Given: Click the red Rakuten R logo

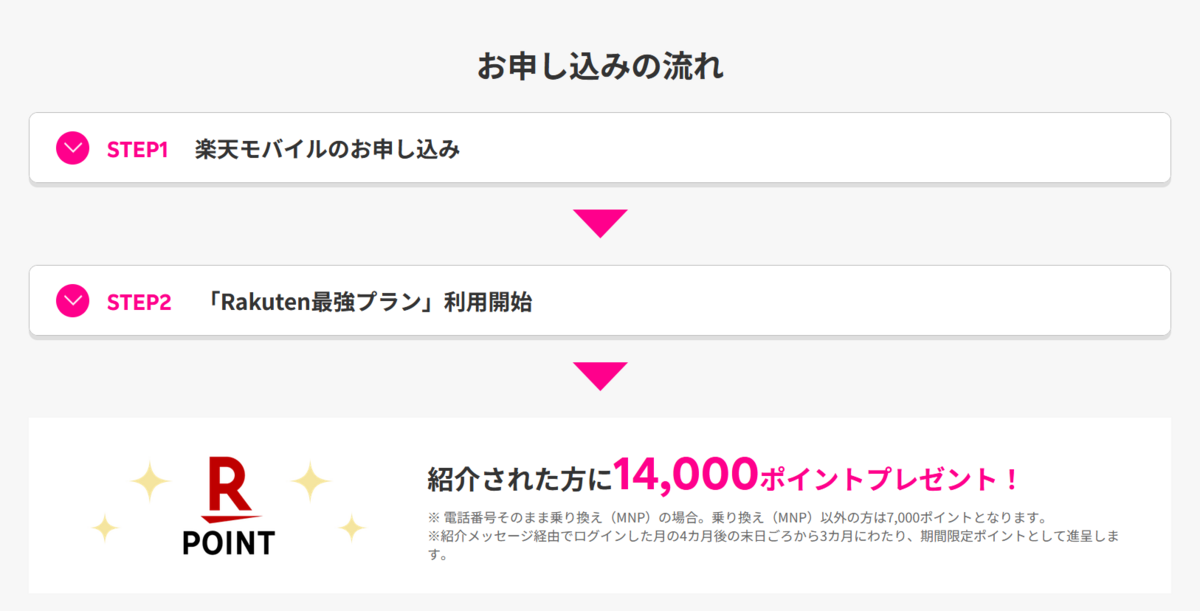Looking at the screenshot, I should click(230, 490).
